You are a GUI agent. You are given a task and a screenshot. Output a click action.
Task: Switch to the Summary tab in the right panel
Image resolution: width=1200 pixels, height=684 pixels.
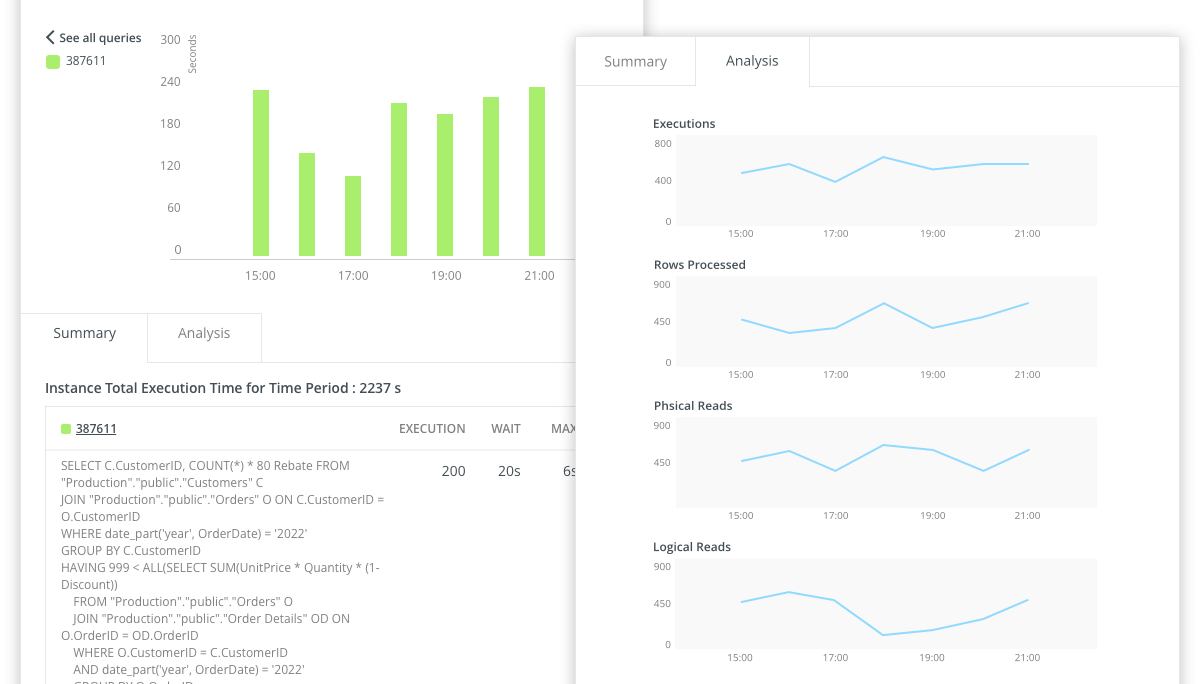635,61
